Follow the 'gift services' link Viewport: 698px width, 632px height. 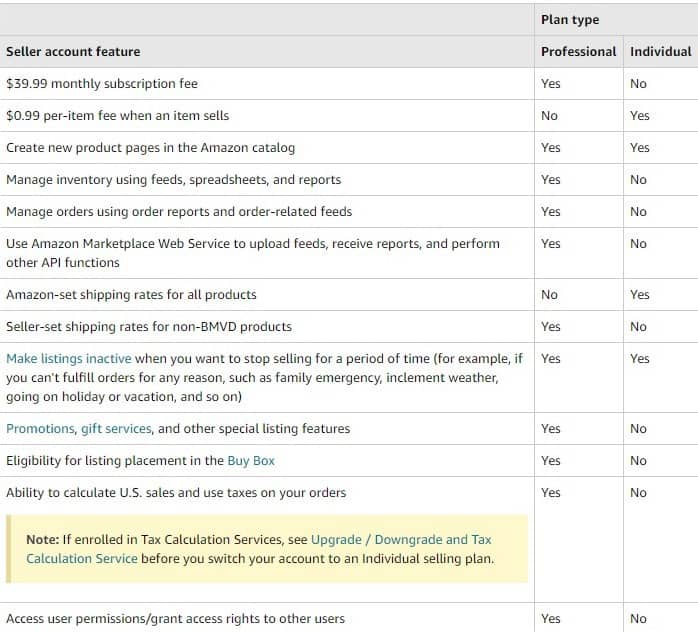(x=116, y=429)
